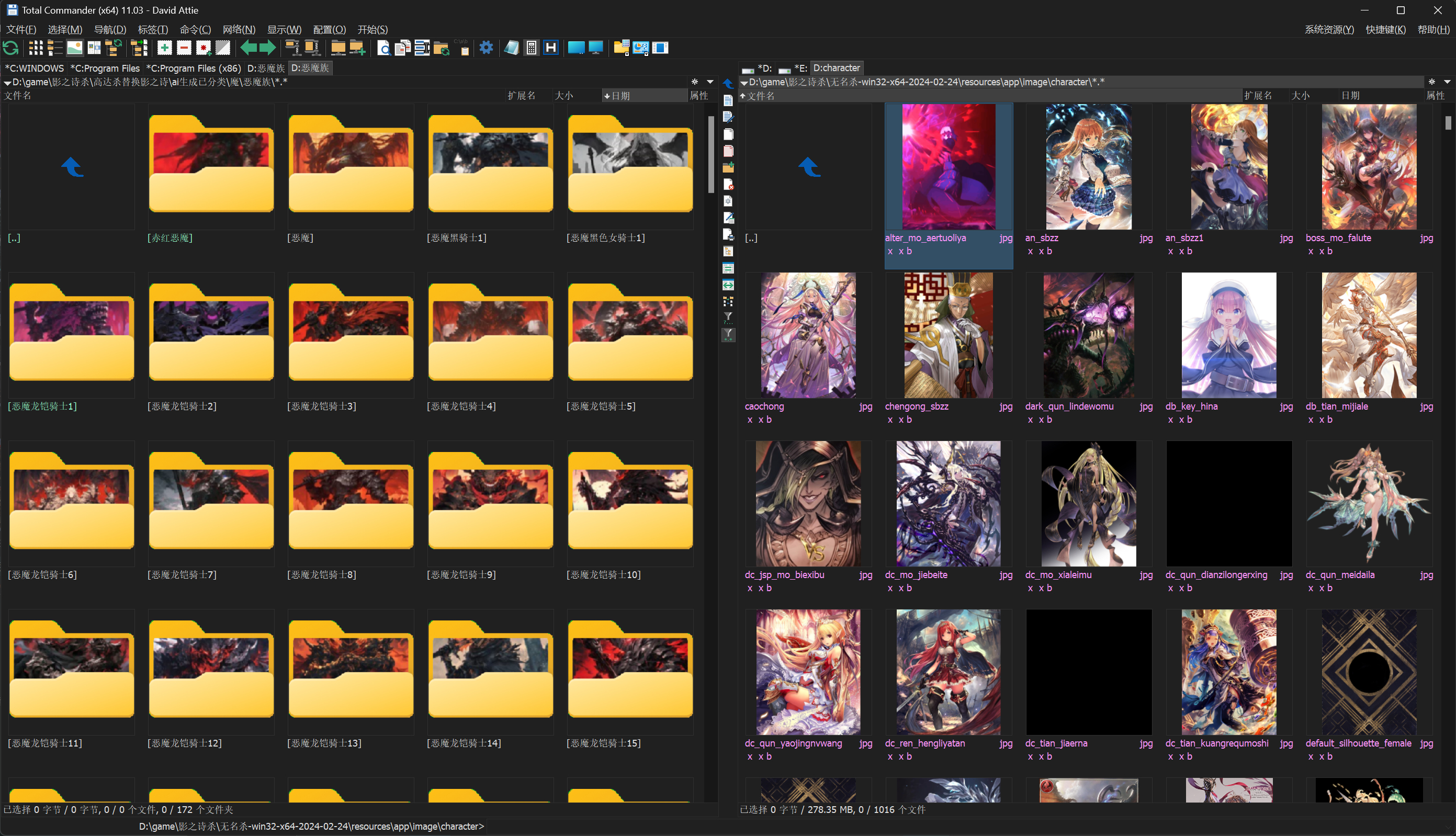Screen dimensions: 1456x836
Task: Toggle the pressed calculator-style toolbar button
Action: [x=532, y=48]
